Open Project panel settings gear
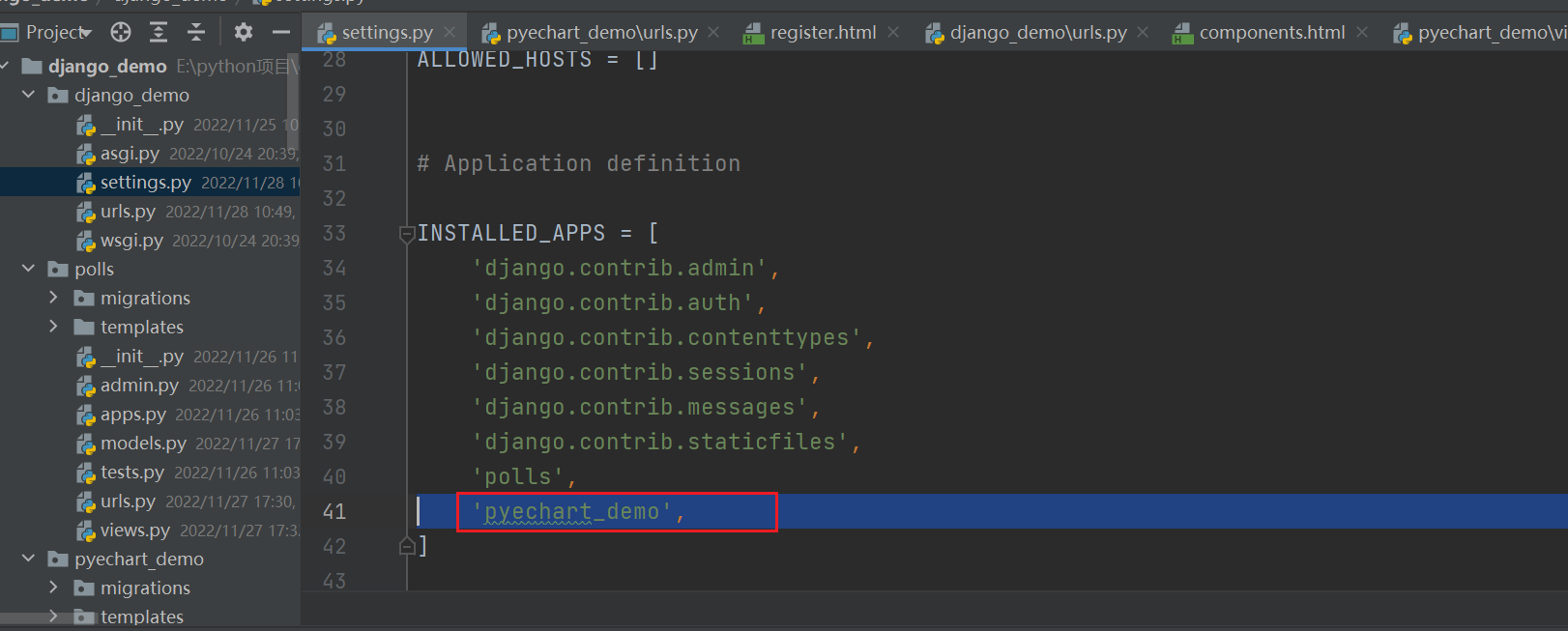 [244, 32]
